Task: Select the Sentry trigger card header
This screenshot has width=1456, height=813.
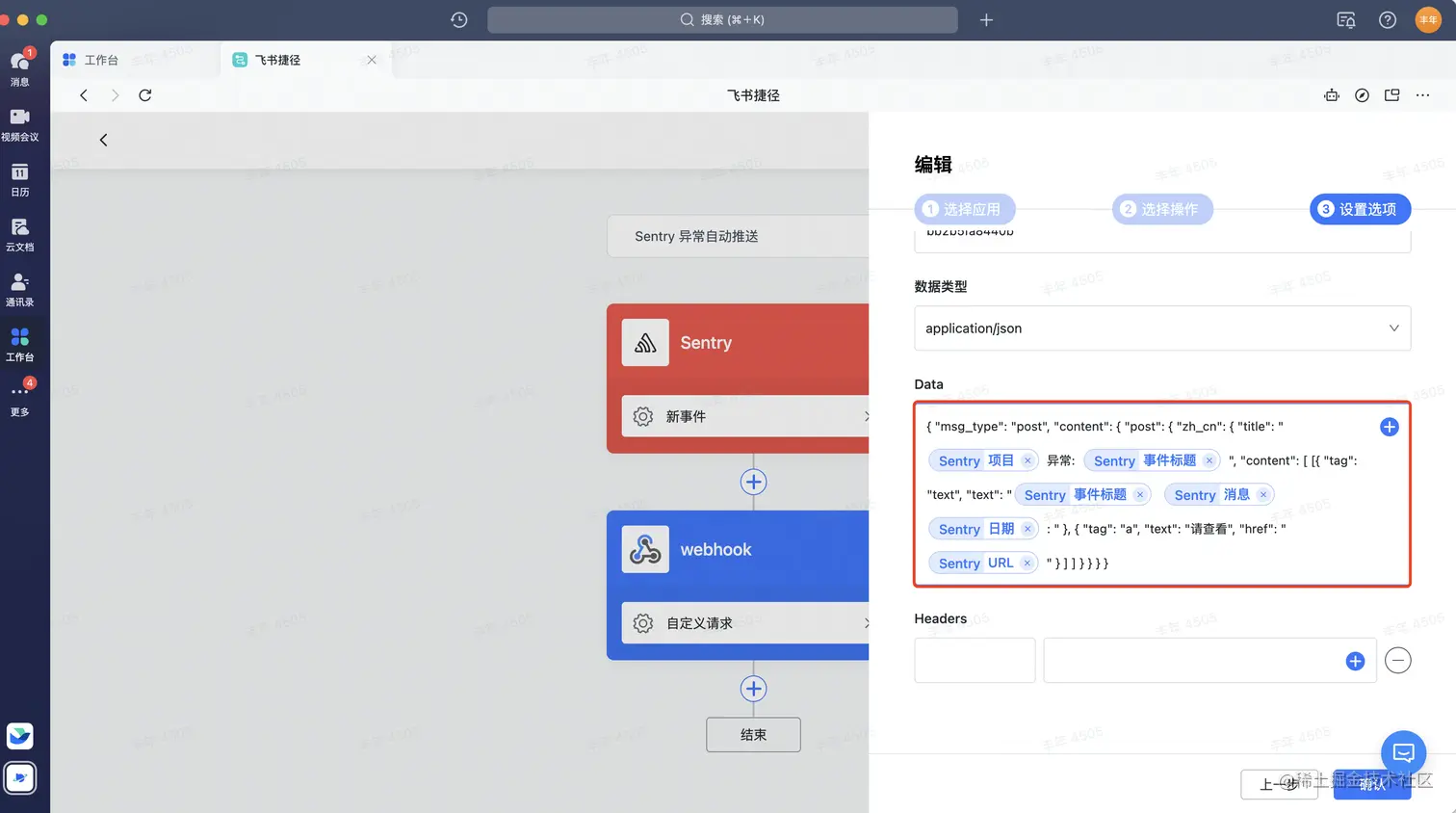Action: click(x=738, y=343)
